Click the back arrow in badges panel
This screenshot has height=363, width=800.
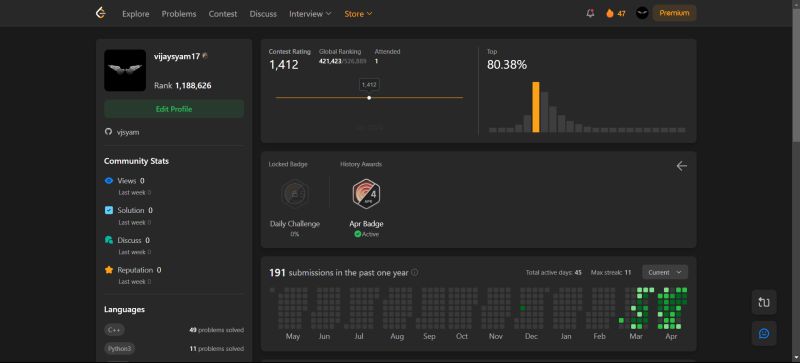(682, 166)
